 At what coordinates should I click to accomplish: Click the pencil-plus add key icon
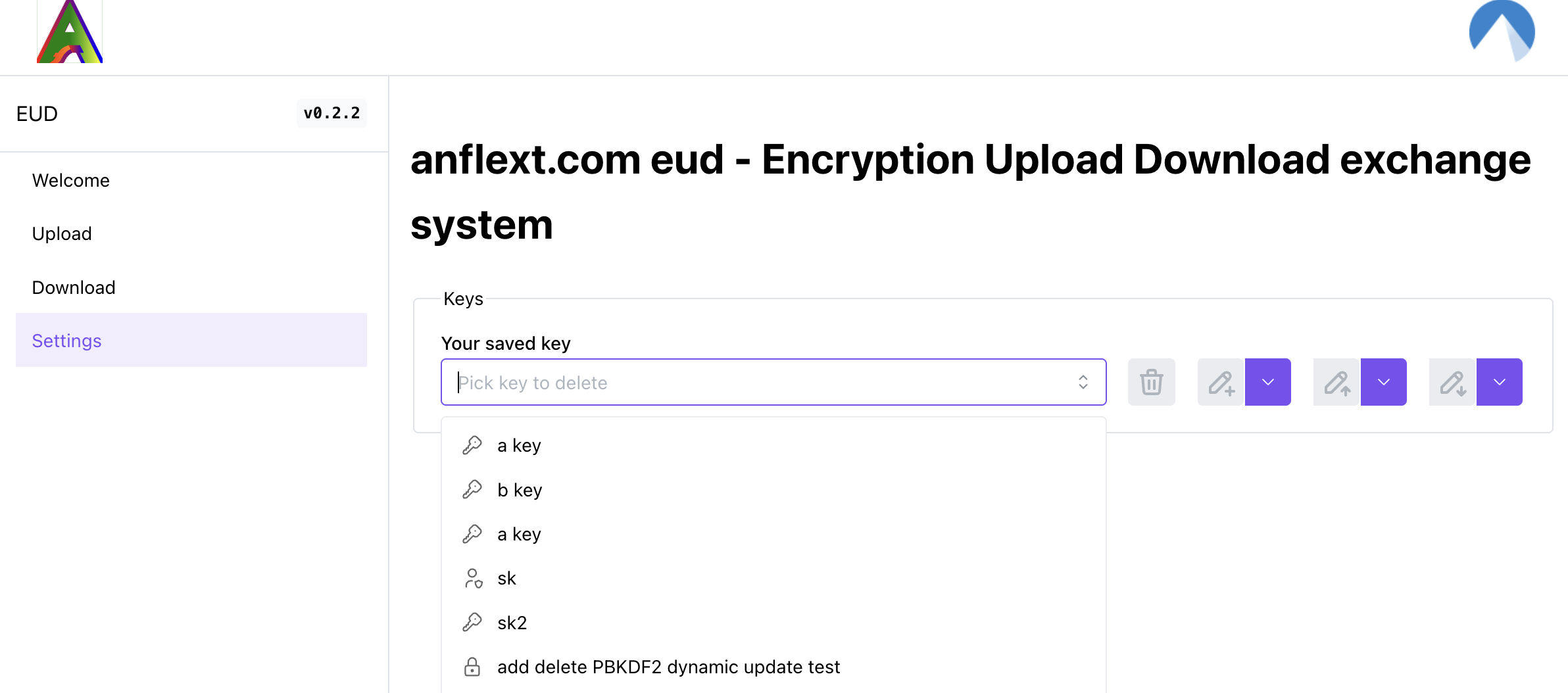1221,382
